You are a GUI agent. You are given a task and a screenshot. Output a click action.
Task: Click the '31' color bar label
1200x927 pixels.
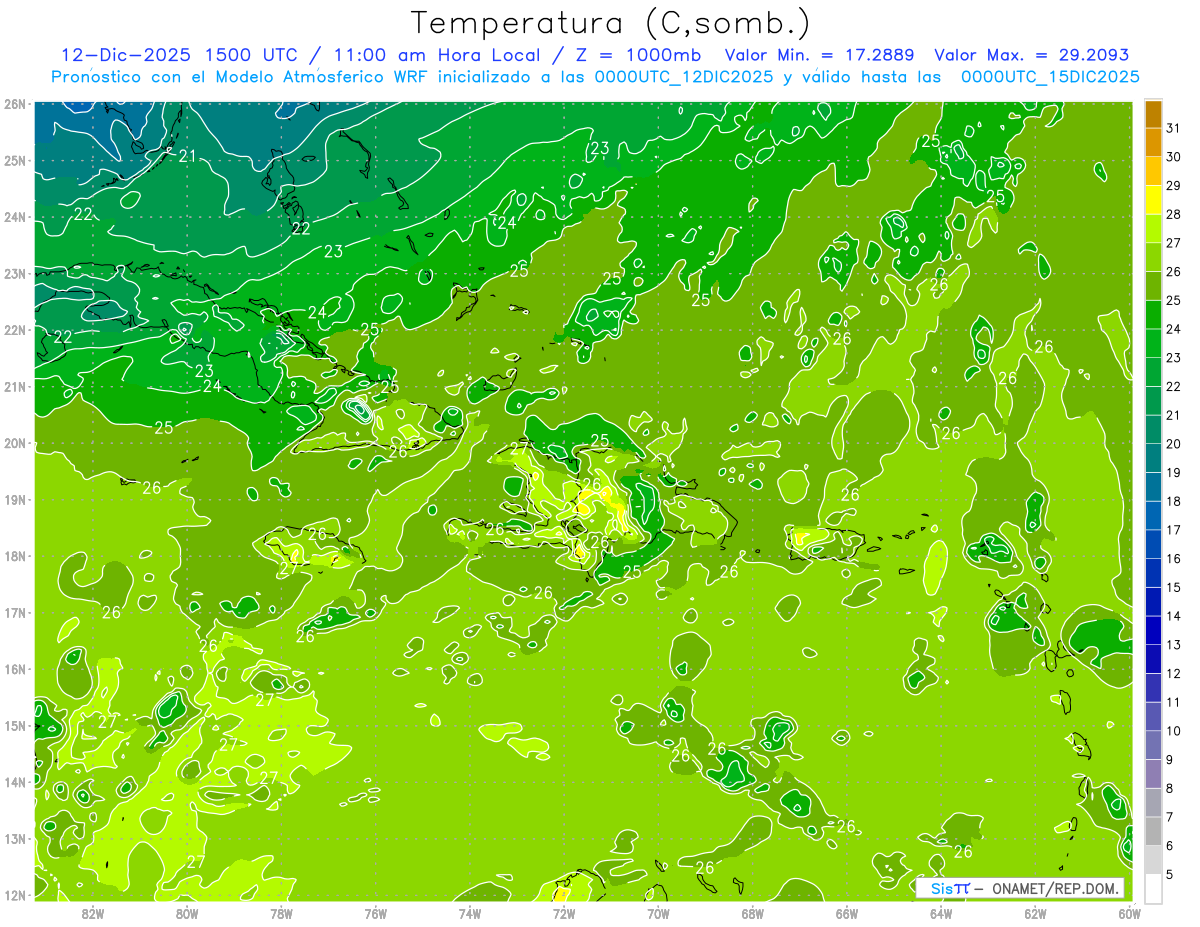click(1174, 128)
